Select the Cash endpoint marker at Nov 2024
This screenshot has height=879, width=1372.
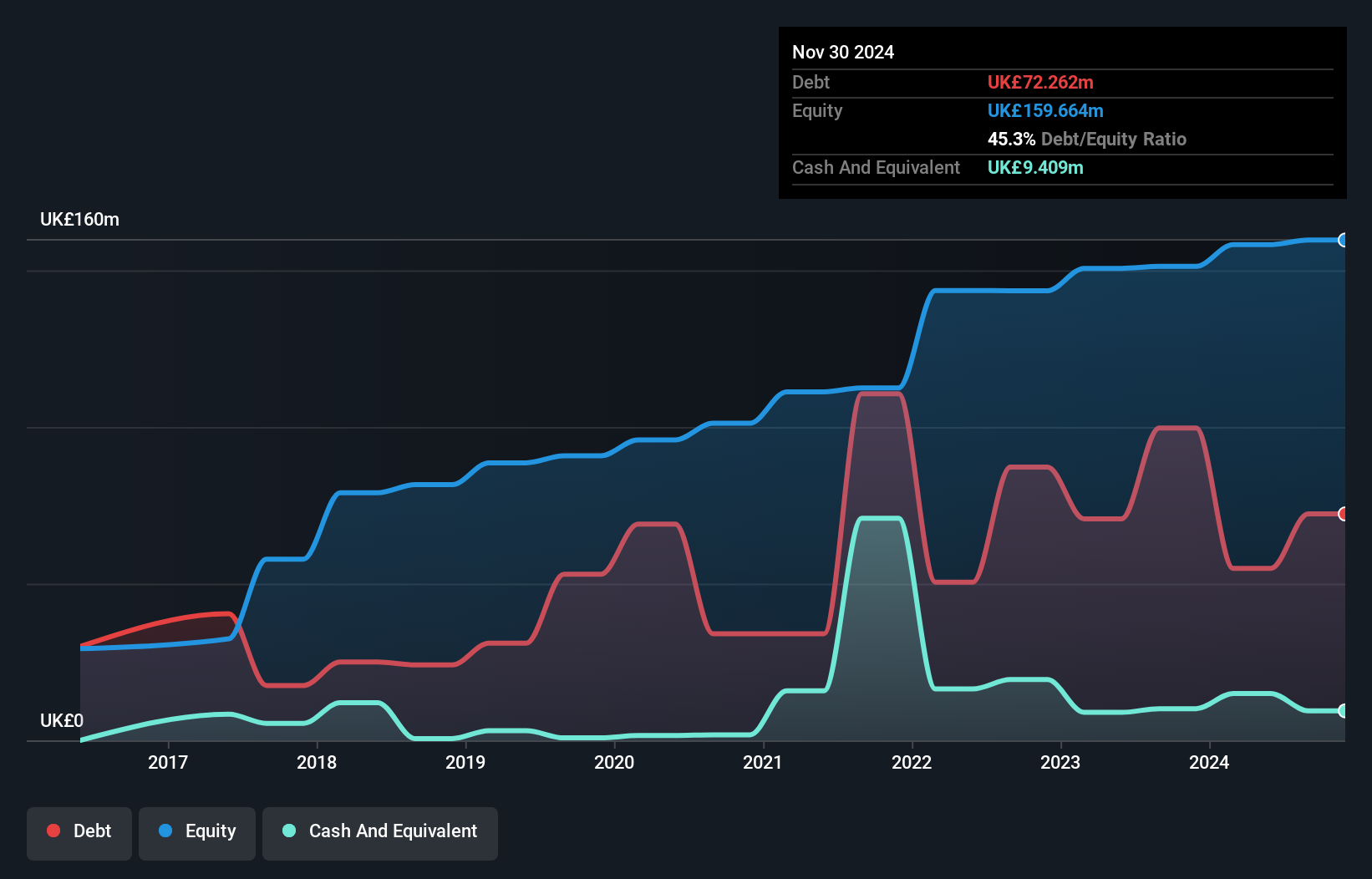1343,711
